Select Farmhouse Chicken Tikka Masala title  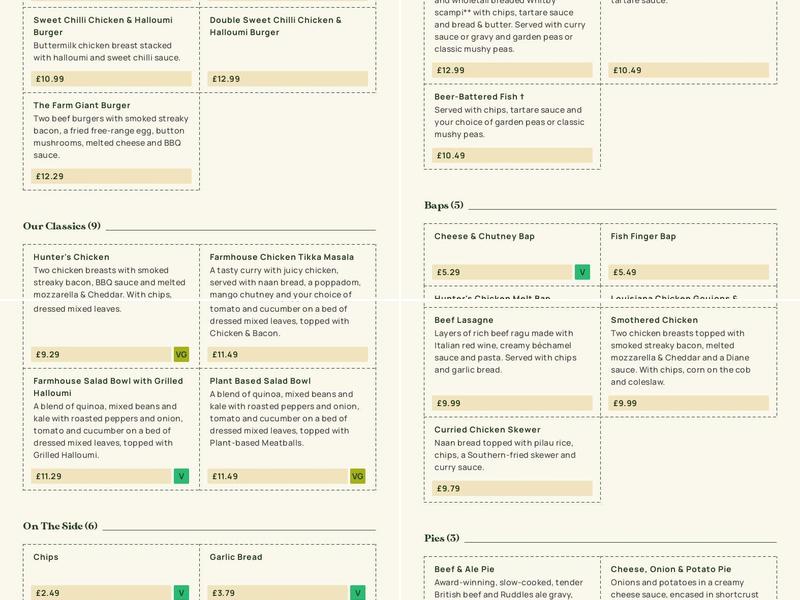click(282, 257)
